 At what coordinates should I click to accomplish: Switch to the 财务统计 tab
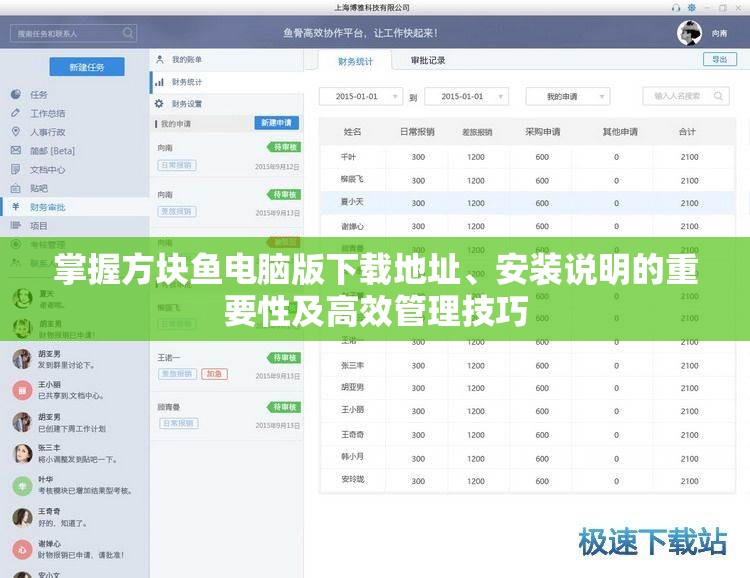pyautogui.click(x=355, y=61)
